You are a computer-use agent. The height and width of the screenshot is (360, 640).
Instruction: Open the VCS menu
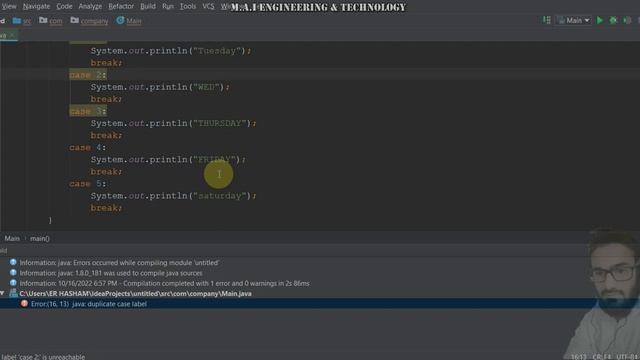point(208,6)
